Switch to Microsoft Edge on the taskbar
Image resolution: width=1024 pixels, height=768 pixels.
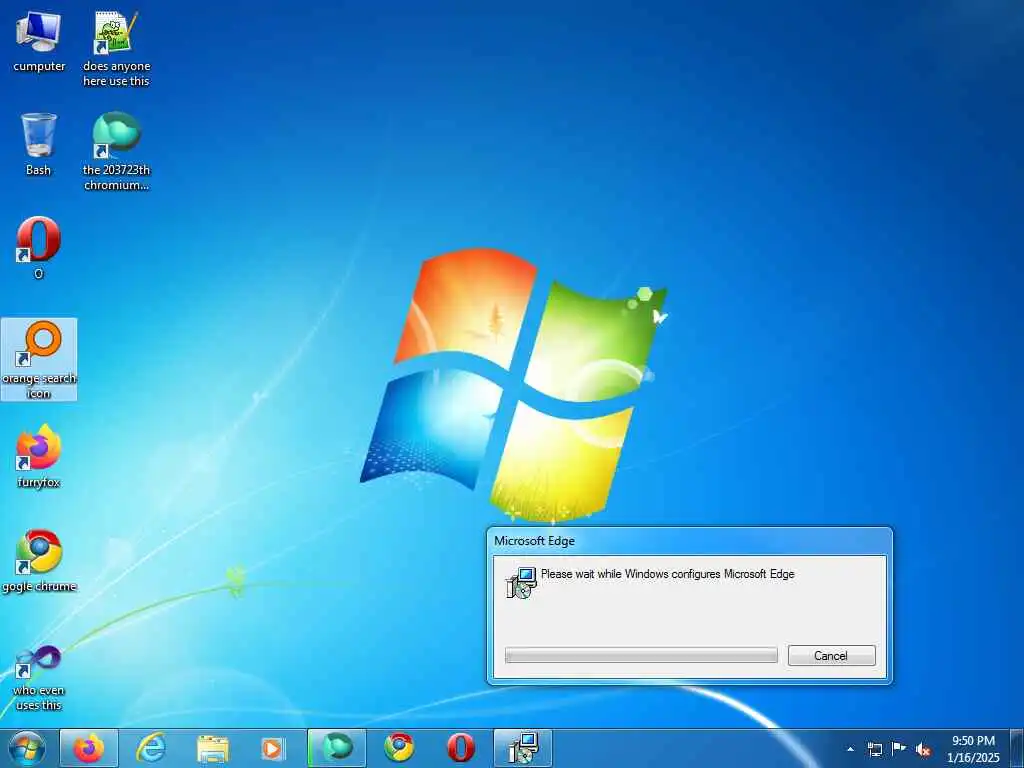[x=336, y=748]
